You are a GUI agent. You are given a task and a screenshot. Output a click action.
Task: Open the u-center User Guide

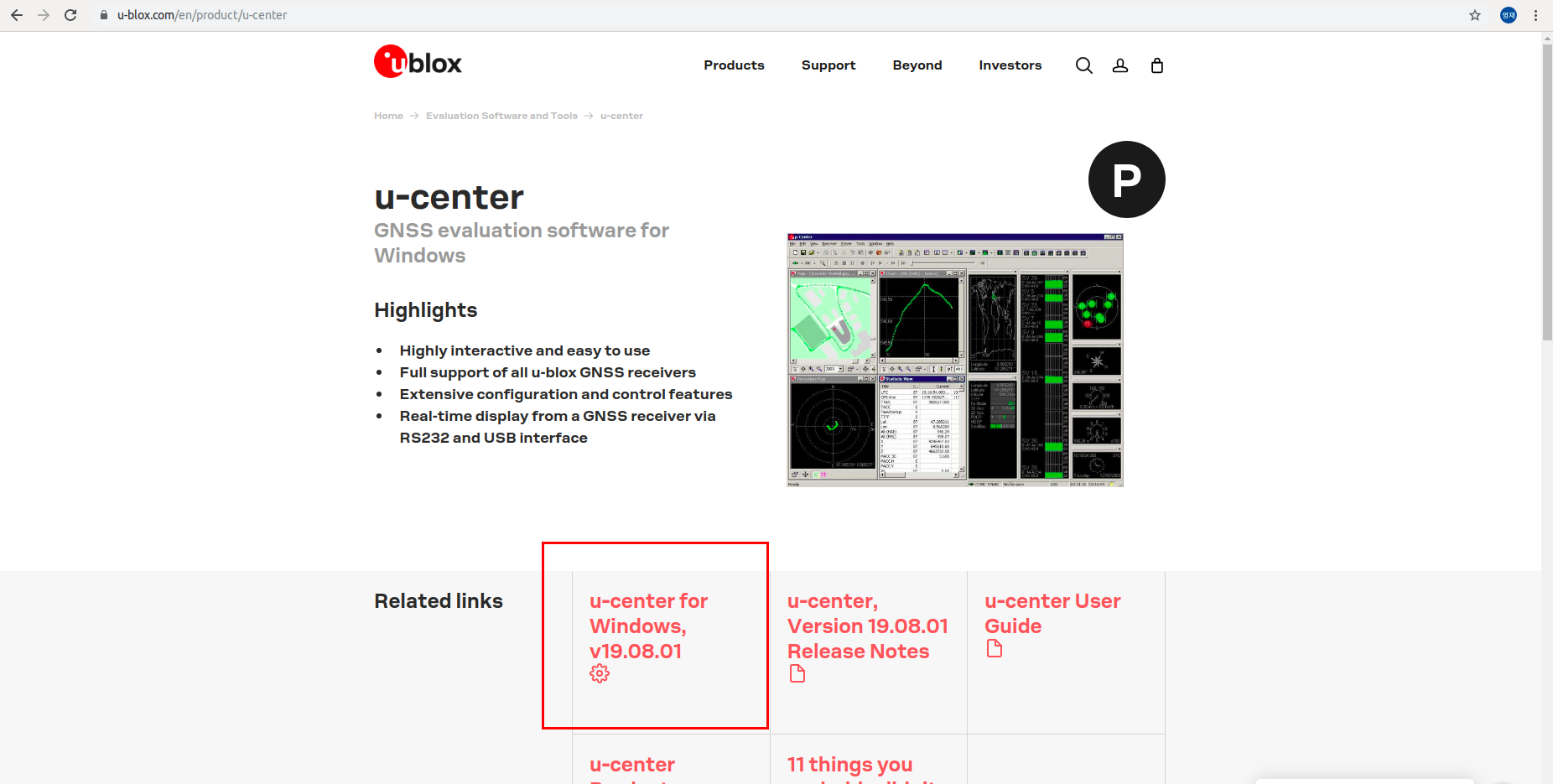[1052, 614]
